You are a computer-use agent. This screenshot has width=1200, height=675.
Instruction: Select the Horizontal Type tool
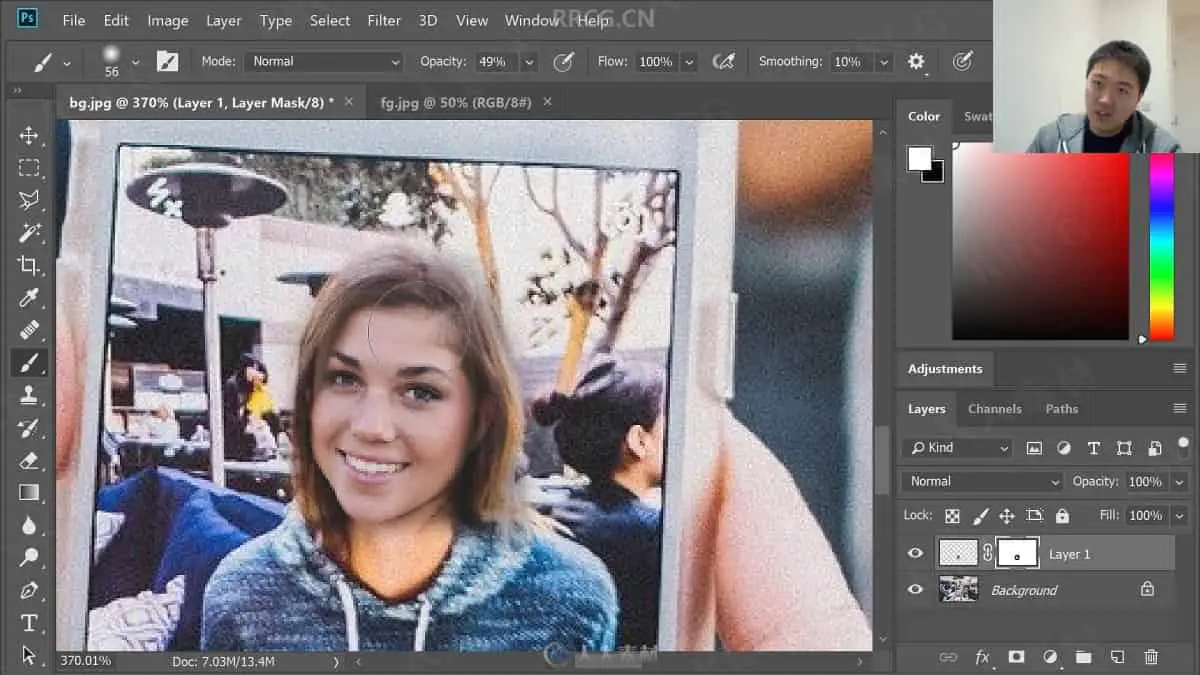(29, 623)
